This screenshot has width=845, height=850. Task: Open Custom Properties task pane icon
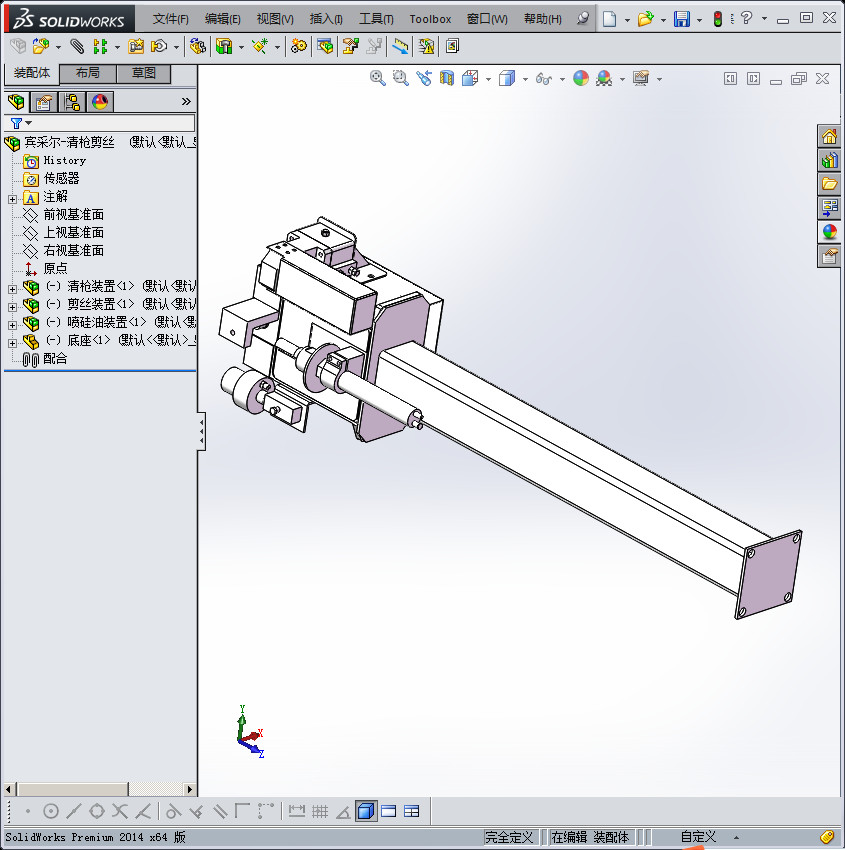(829, 256)
